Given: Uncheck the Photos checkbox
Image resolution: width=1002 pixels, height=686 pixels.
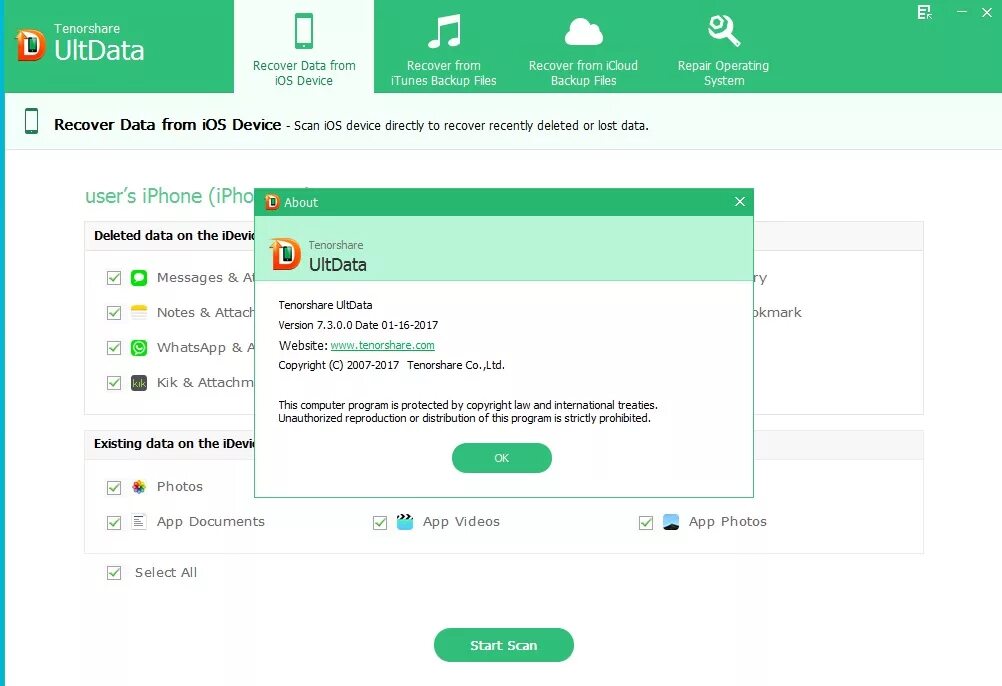Looking at the screenshot, I should pyautogui.click(x=114, y=488).
